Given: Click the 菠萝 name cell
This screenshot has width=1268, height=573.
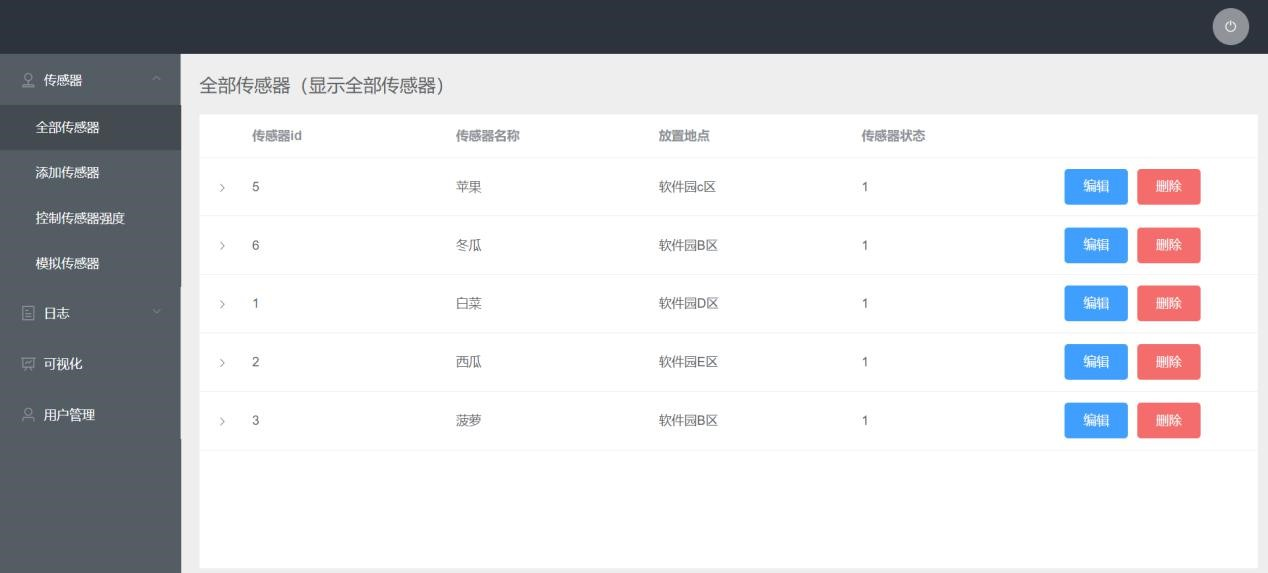Looking at the screenshot, I should tap(468, 421).
